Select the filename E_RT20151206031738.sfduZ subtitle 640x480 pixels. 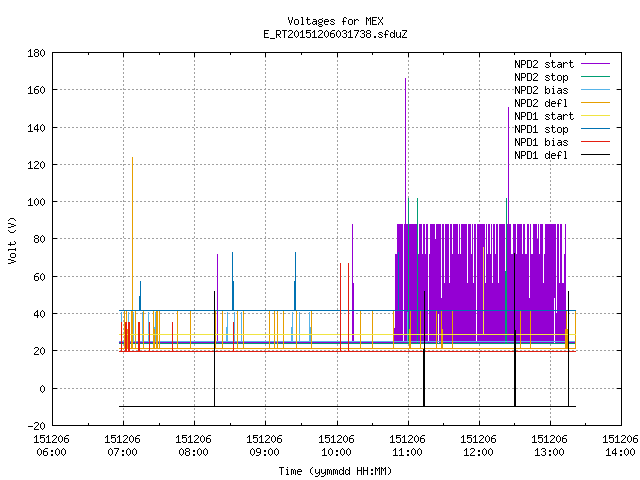click(x=335, y=34)
